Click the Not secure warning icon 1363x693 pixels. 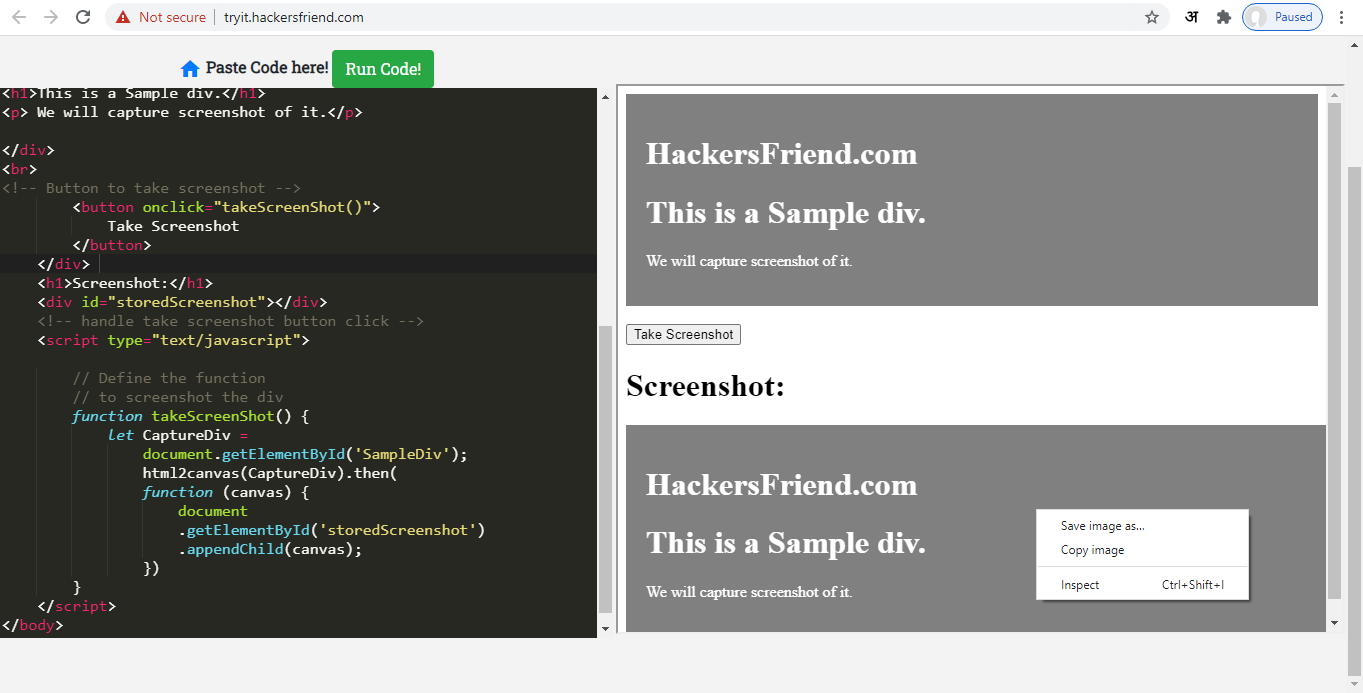[x=123, y=17]
